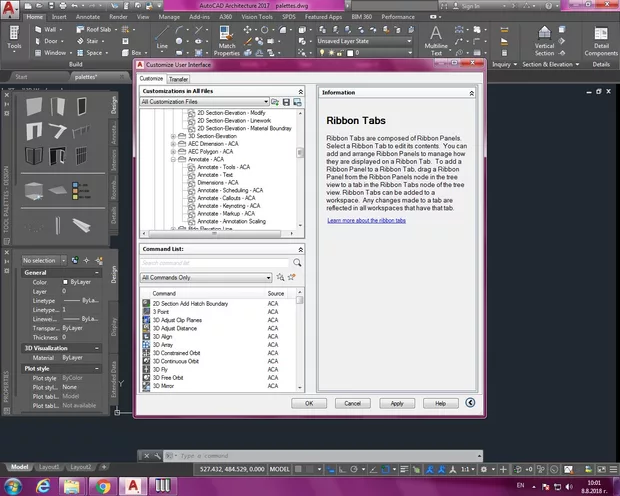Image resolution: width=620 pixels, height=496 pixels.
Task: Open Google Chrome from the taskbar
Action: coord(103,485)
